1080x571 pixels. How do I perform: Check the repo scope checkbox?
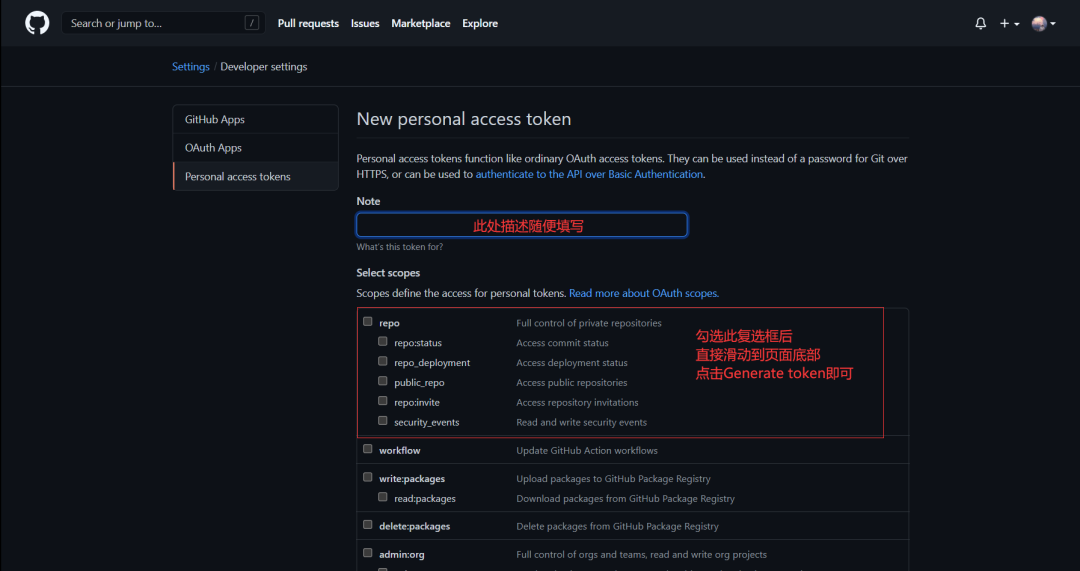click(368, 322)
